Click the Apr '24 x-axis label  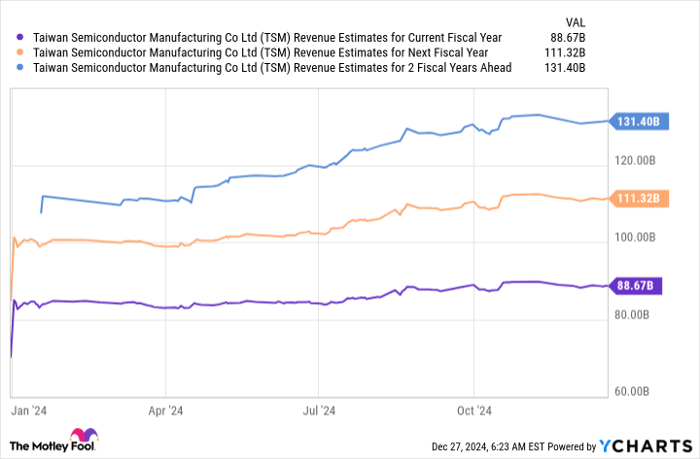(165, 410)
